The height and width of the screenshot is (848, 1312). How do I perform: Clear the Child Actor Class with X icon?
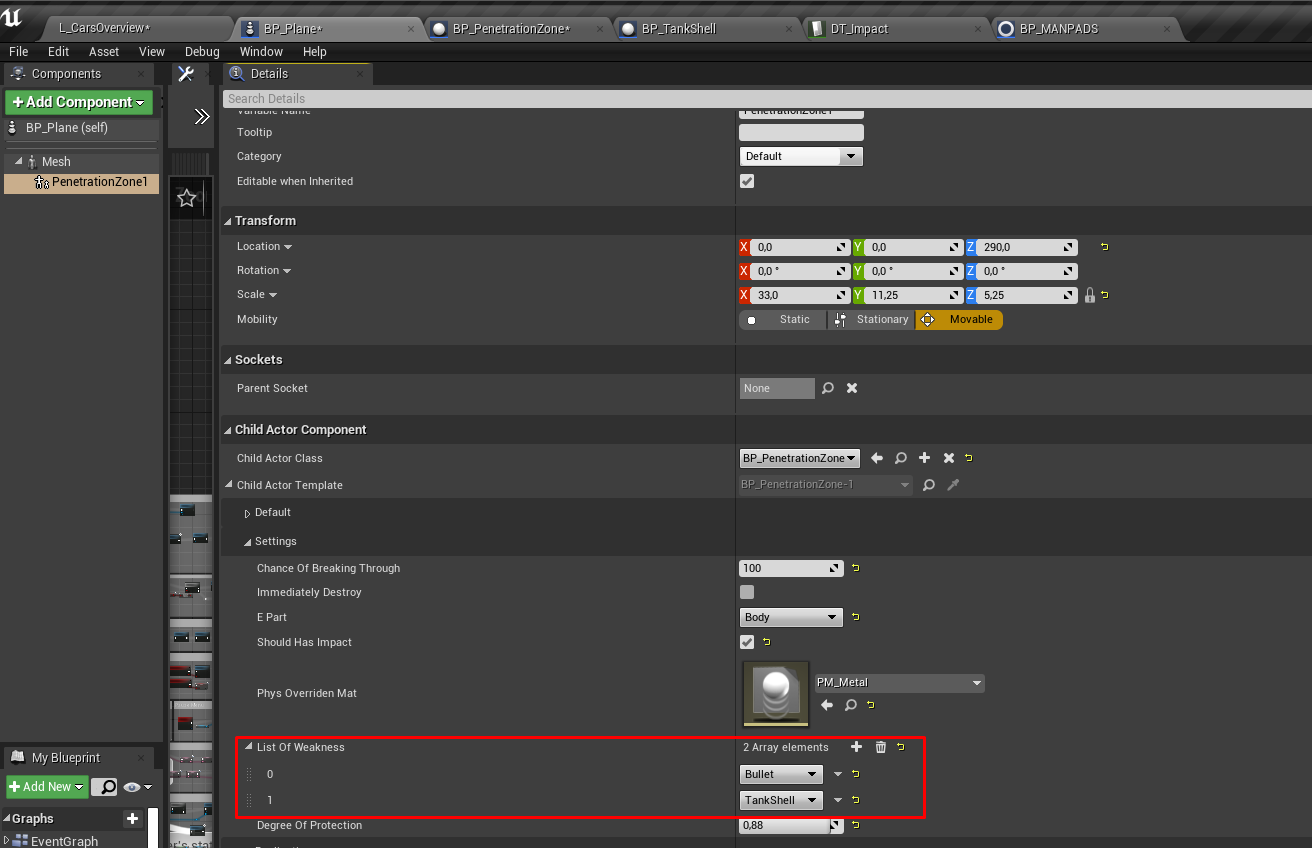[x=949, y=458]
